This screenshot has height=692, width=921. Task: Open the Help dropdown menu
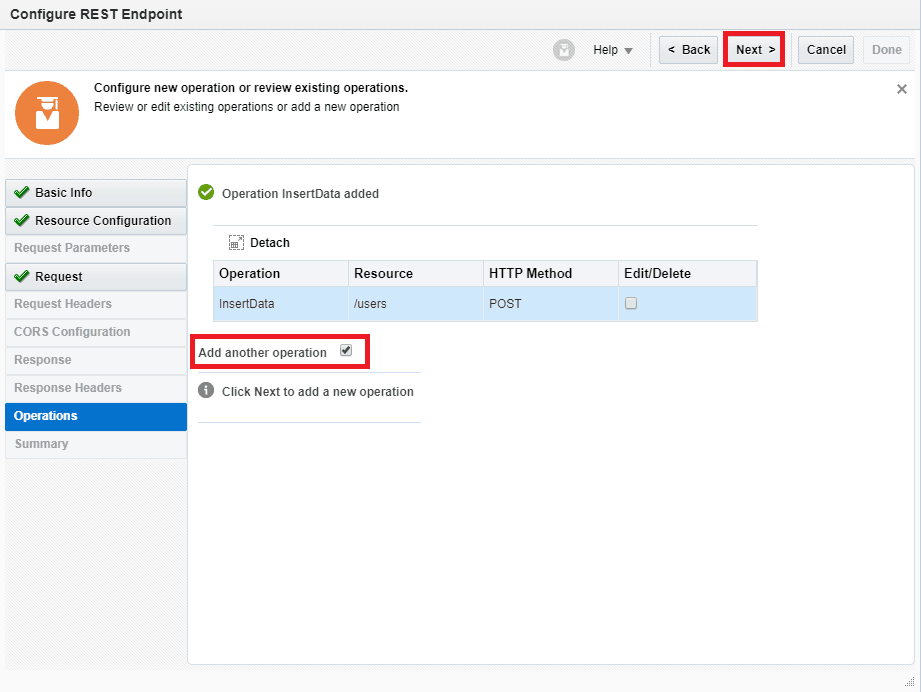[x=612, y=50]
